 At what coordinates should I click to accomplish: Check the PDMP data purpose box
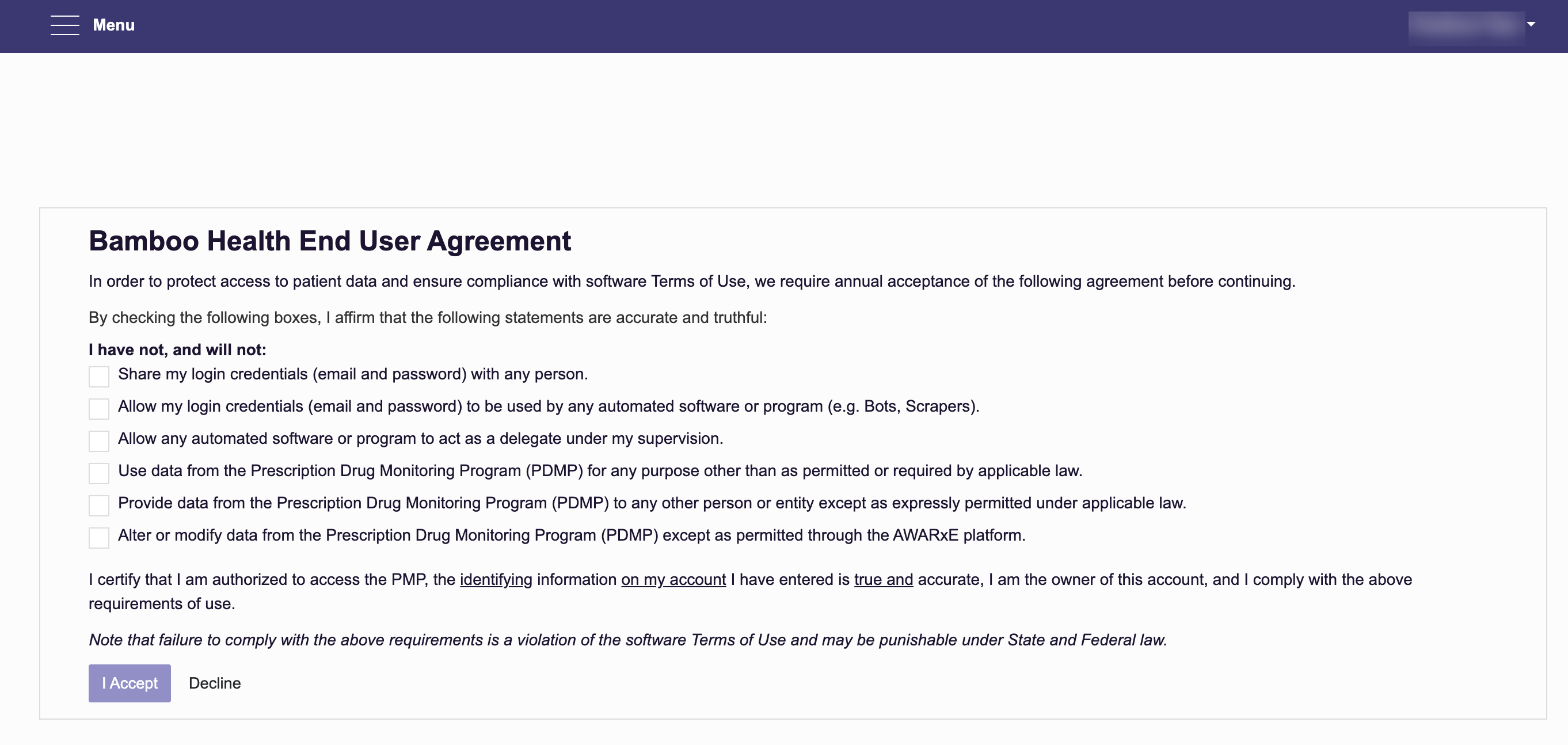(x=98, y=473)
